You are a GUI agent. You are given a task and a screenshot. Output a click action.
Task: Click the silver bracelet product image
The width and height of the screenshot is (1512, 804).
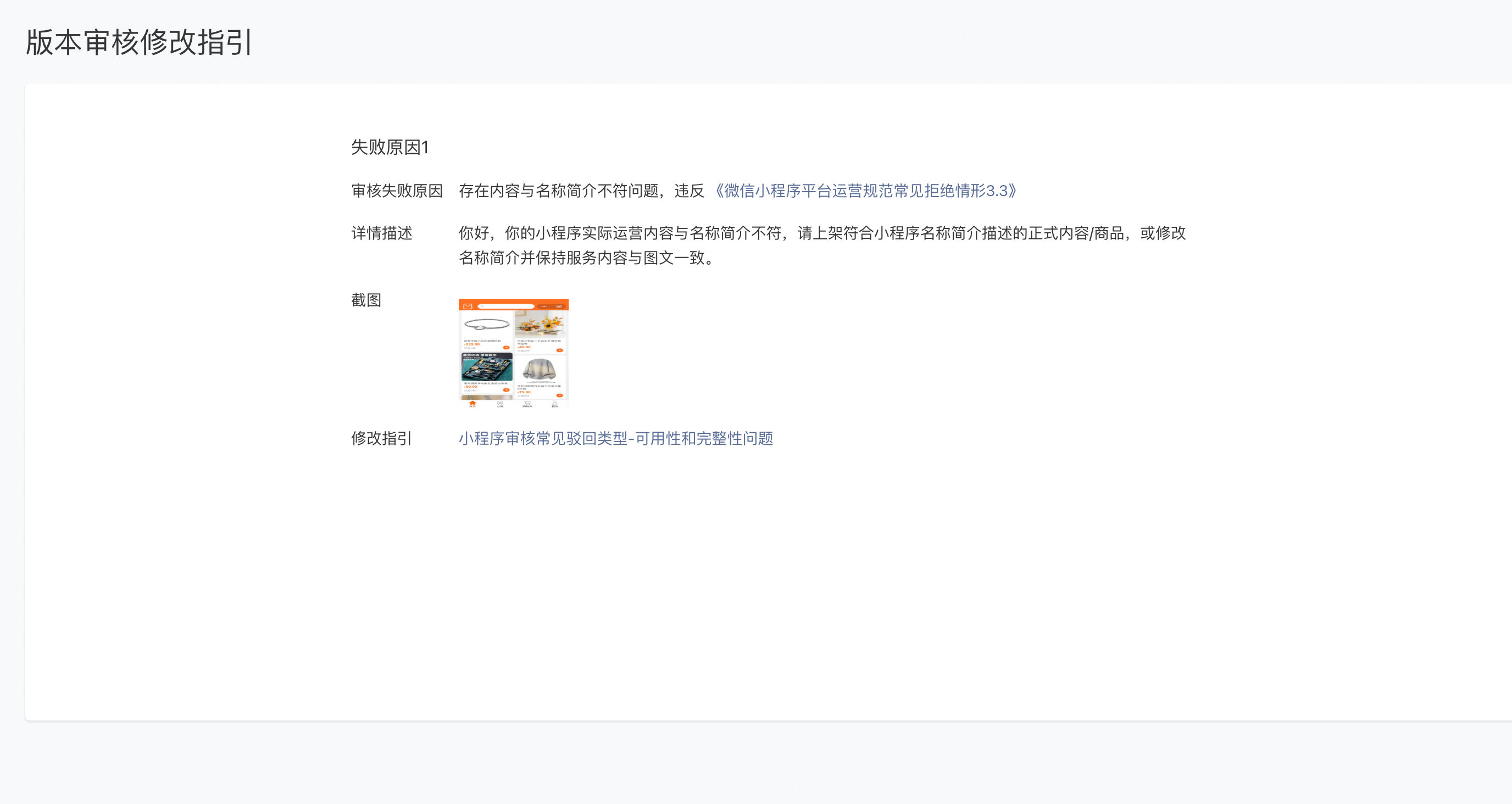[x=486, y=324]
